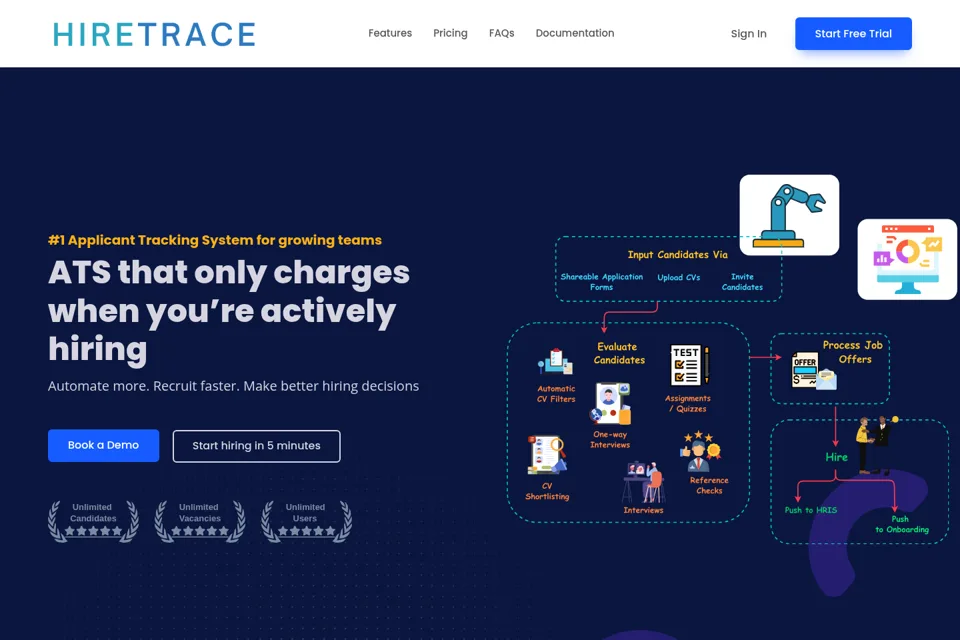Click the analytics dashboard monitor icon

(907, 259)
